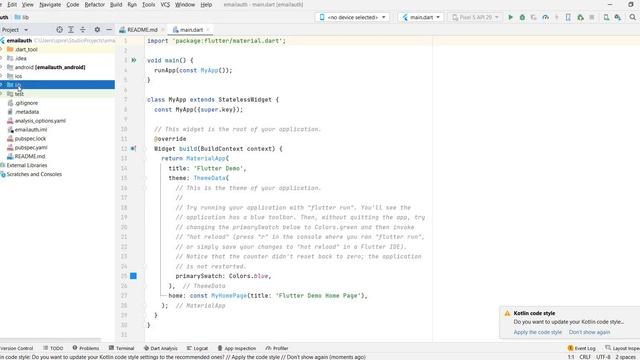Open SDK Manager icon in toolbar

[618, 18]
